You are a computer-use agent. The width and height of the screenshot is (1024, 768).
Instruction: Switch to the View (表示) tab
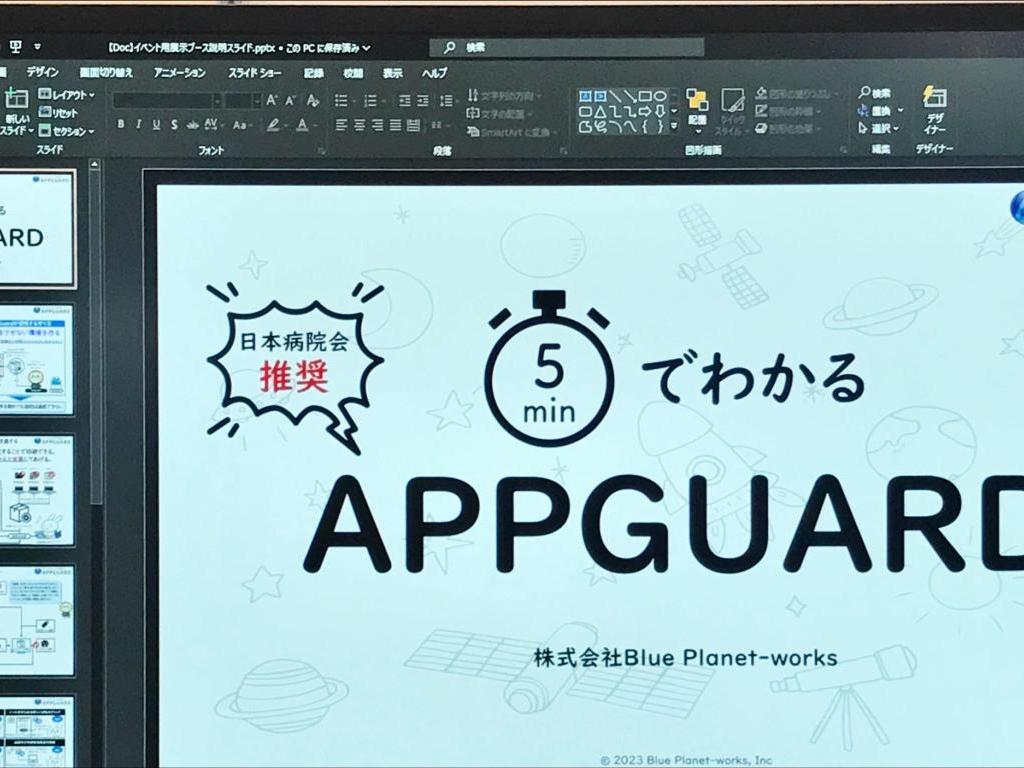coord(392,72)
